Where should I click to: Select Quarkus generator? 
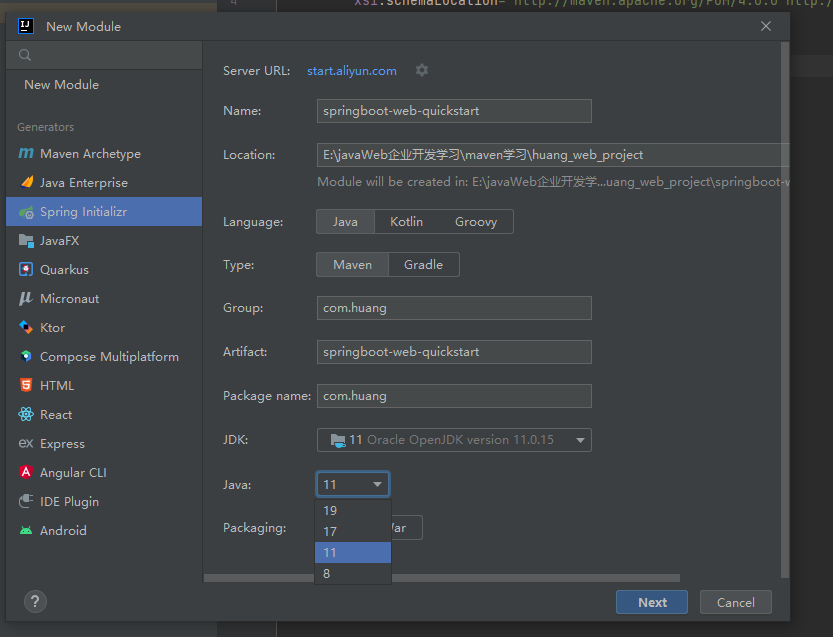pyautogui.click(x=104, y=269)
